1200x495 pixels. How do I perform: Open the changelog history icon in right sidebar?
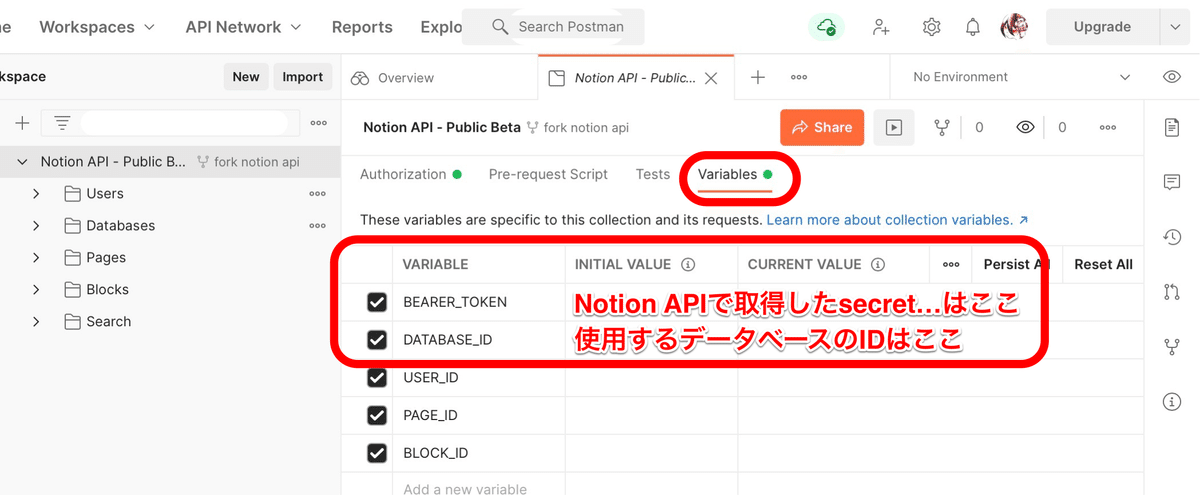coord(1172,237)
